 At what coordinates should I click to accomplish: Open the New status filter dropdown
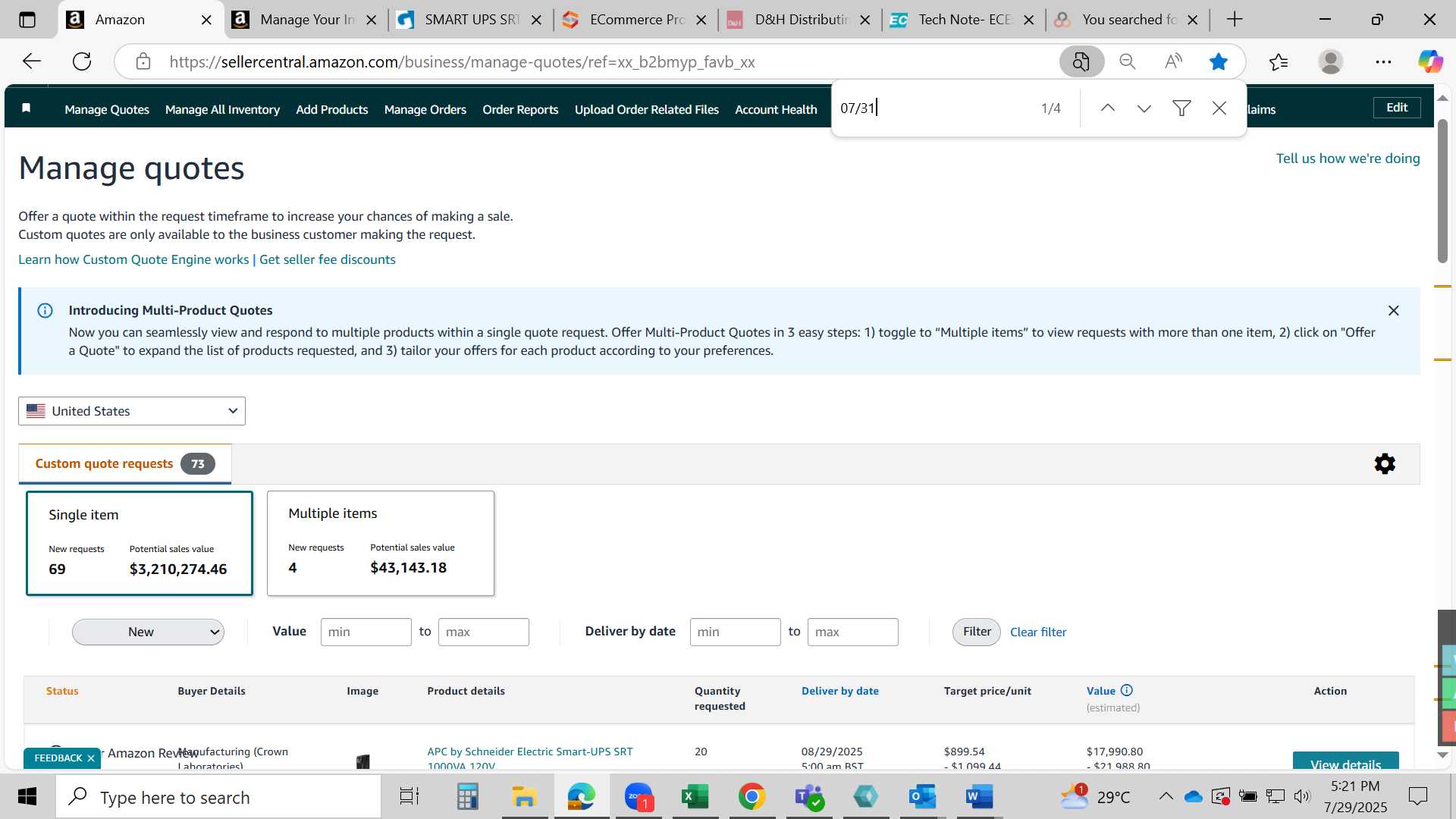coord(148,632)
